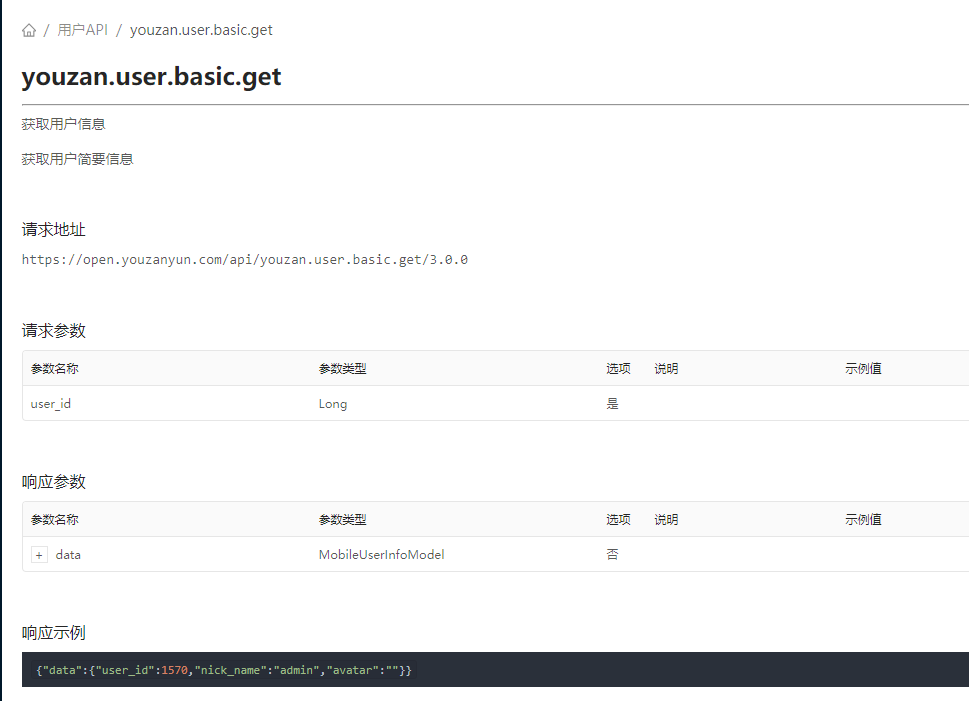Click the 响应示例 section heading
Image resolution: width=969 pixels, height=701 pixels.
[x=54, y=632]
